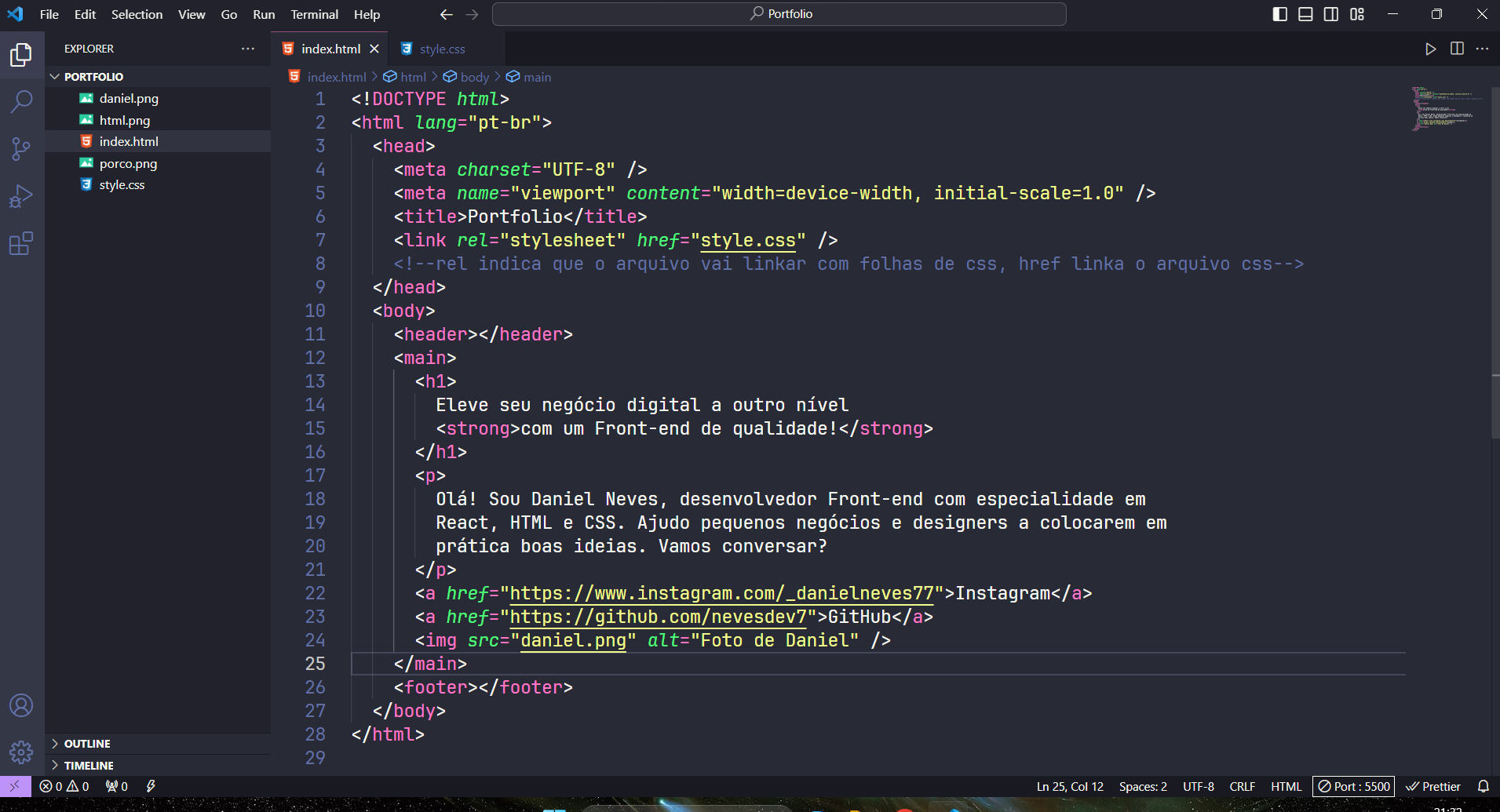Viewport: 1500px width, 812px height.
Task: Open the Explorer view in activity bar
Action: click(x=21, y=54)
